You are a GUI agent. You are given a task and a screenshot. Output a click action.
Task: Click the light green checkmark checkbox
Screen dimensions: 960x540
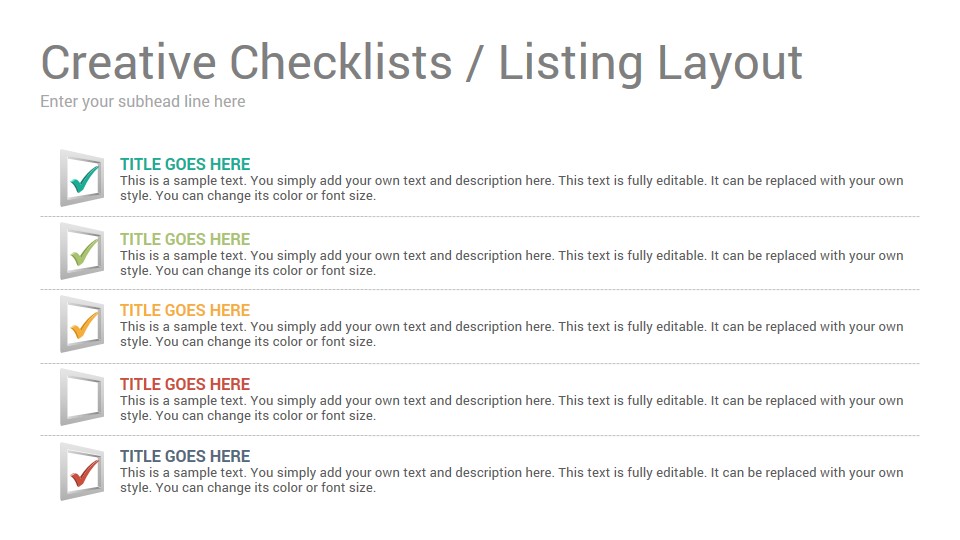point(82,251)
